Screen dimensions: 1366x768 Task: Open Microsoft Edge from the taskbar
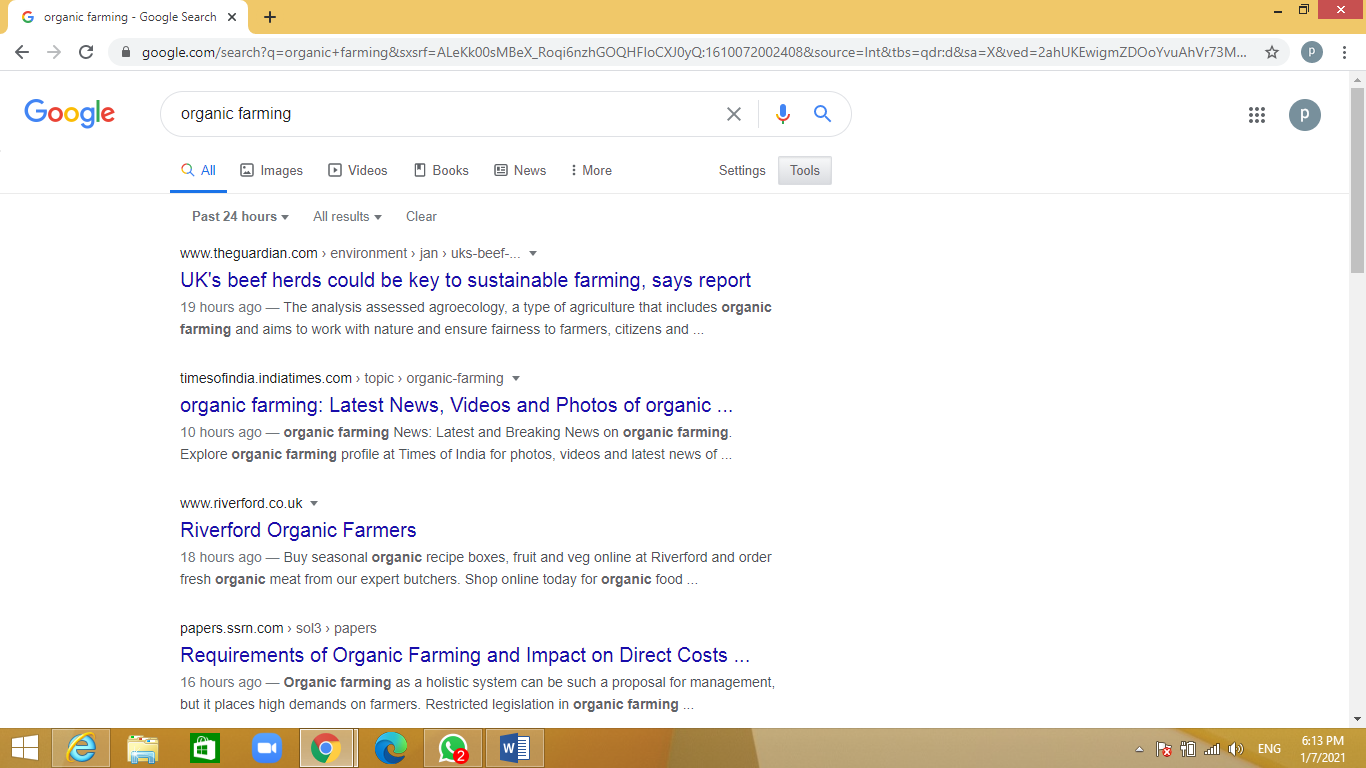coord(391,748)
